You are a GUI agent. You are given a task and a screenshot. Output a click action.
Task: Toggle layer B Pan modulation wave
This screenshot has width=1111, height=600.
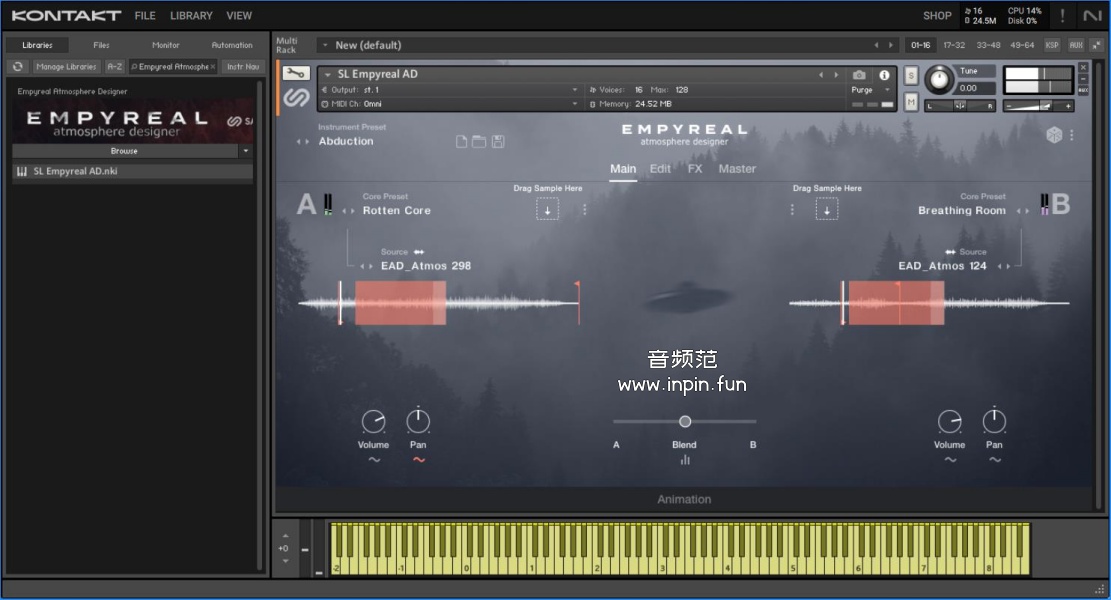995,460
